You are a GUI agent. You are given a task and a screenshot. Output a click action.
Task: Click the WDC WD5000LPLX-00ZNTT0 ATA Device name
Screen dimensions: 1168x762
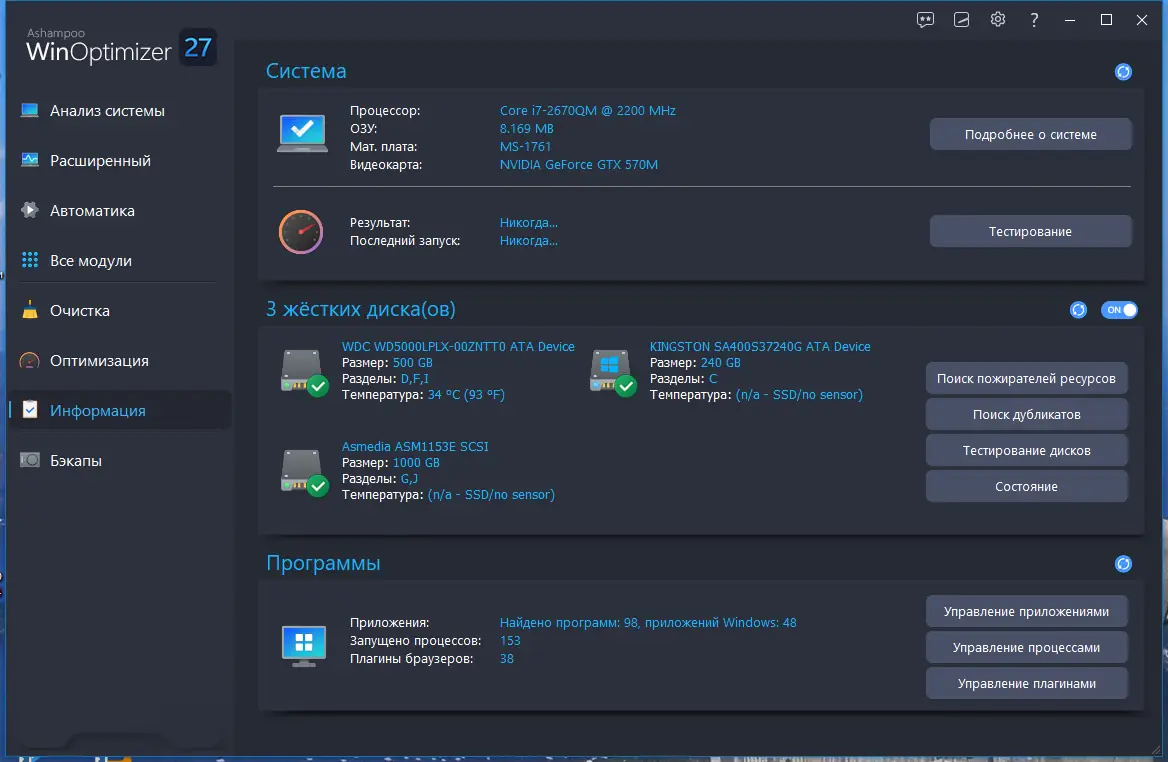458,346
